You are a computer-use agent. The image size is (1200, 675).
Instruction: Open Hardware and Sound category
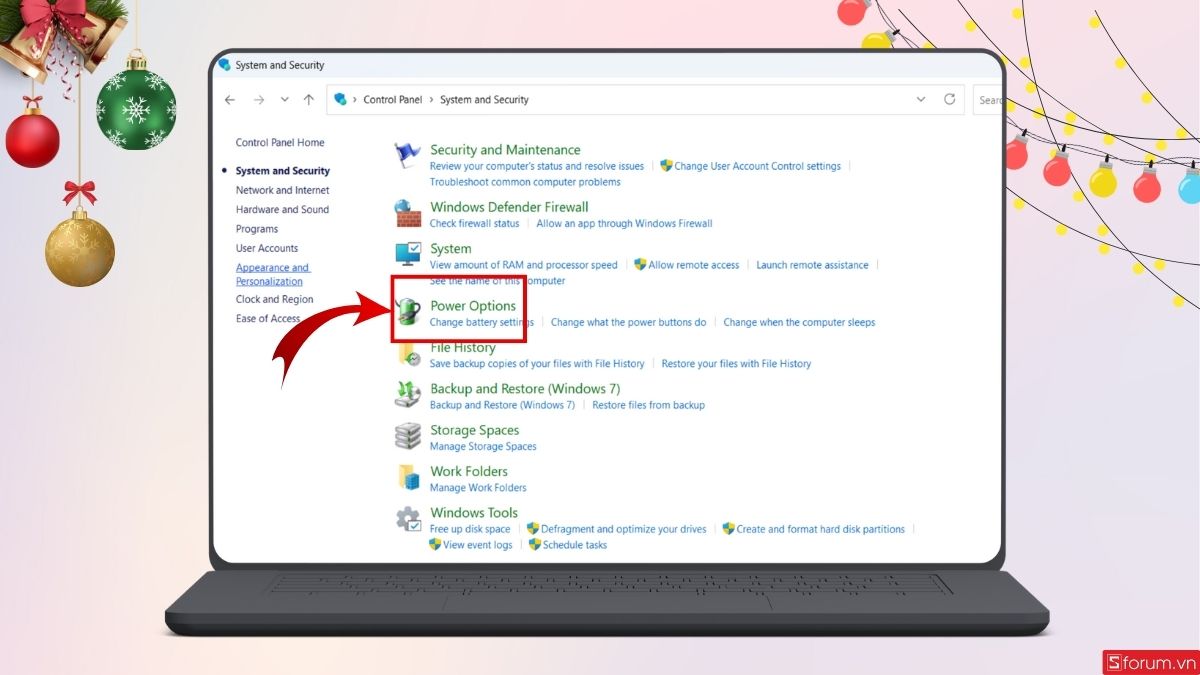click(282, 210)
